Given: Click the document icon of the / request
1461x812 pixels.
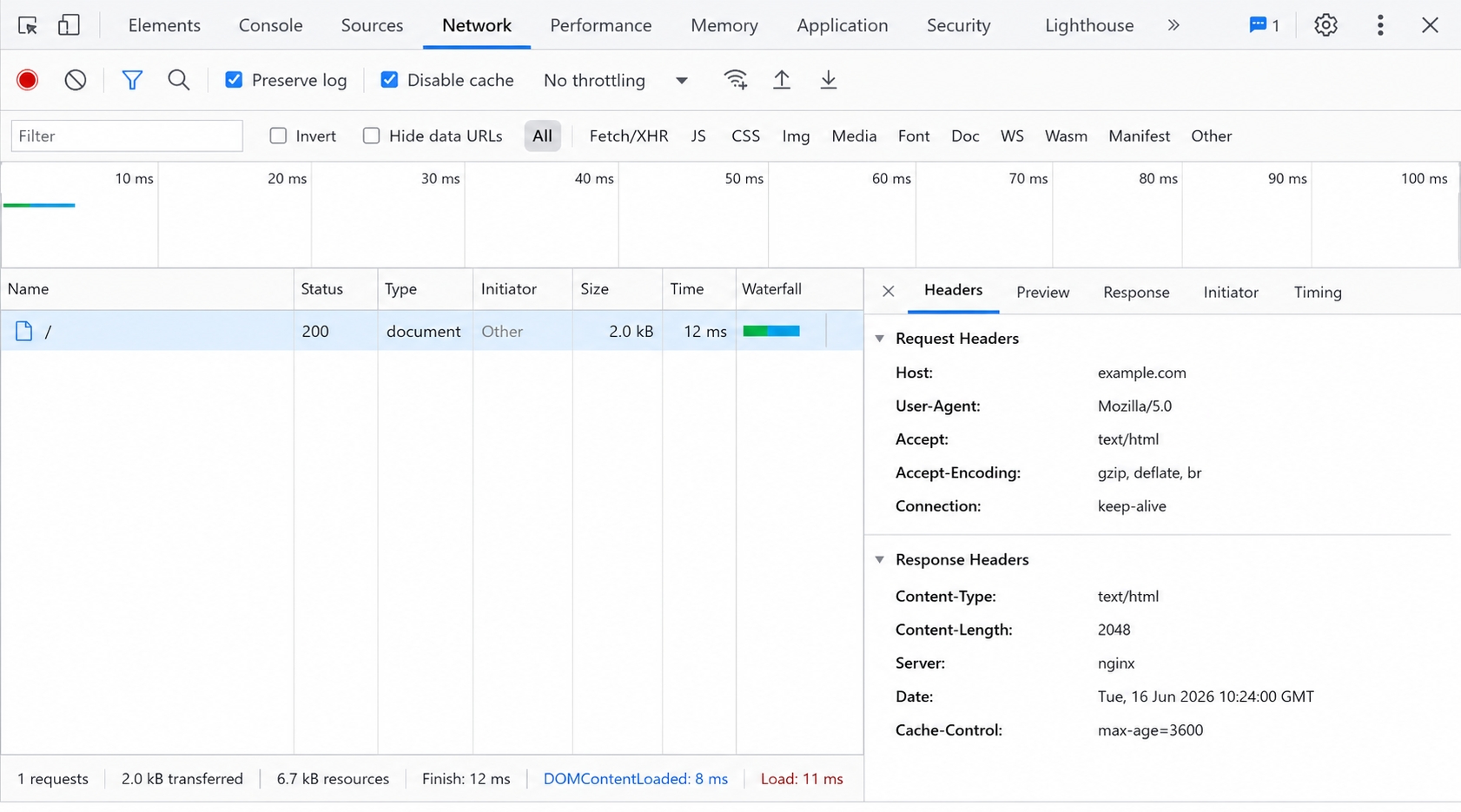Looking at the screenshot, I should [23, 331].
